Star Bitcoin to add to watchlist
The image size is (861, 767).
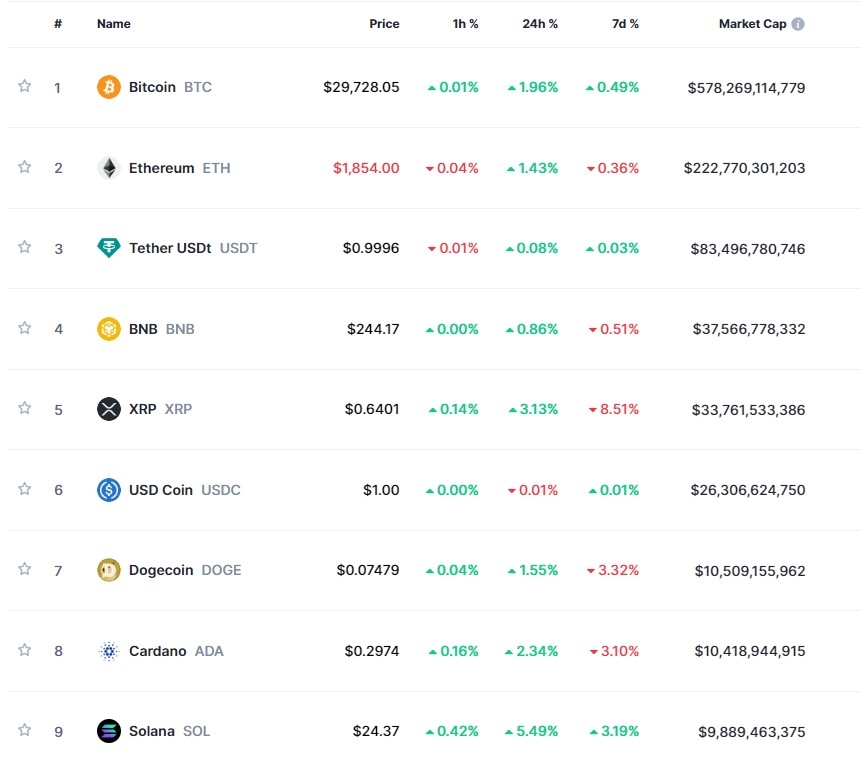point(25,86)
